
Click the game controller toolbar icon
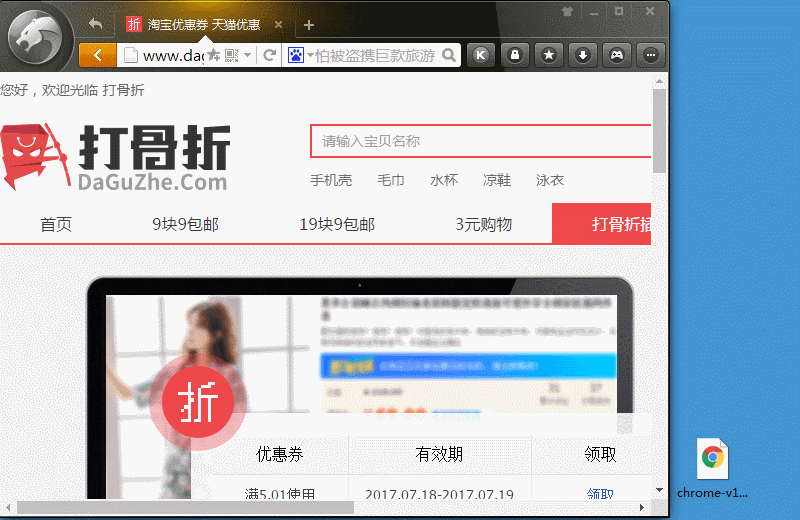[617, 55]
